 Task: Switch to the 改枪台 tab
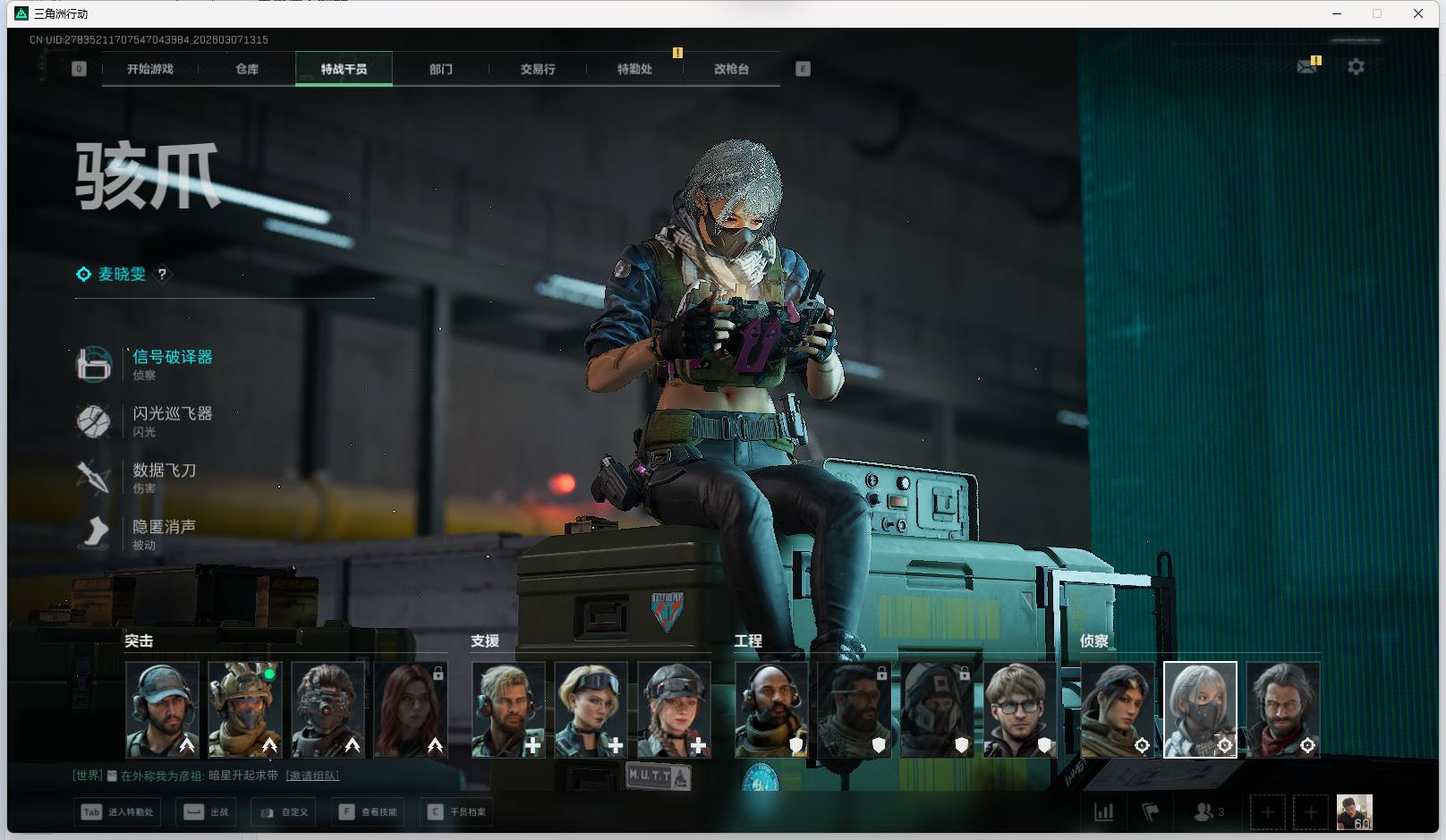(x=731, y=69)
